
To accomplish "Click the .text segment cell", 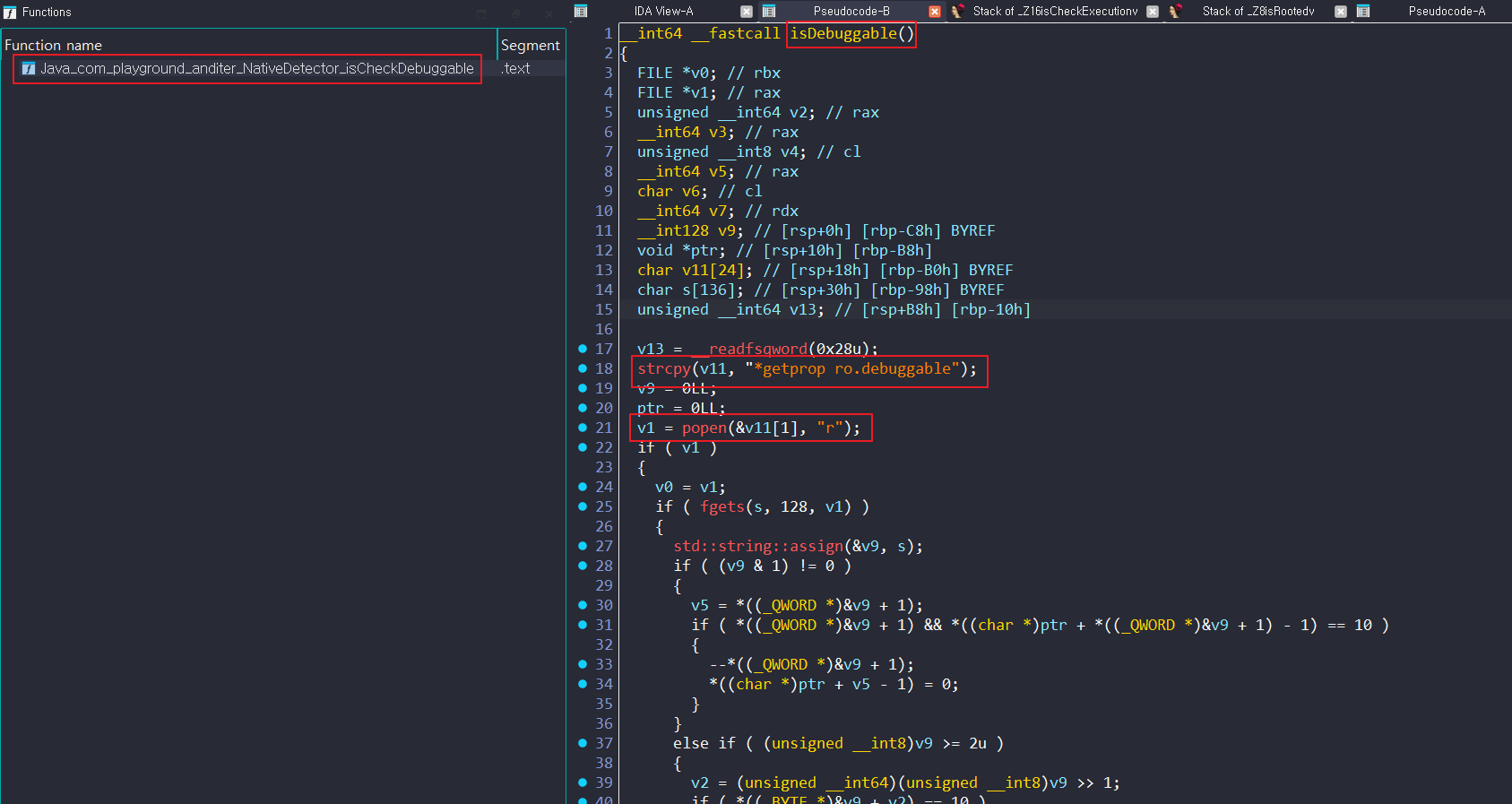I will point(516,68).
